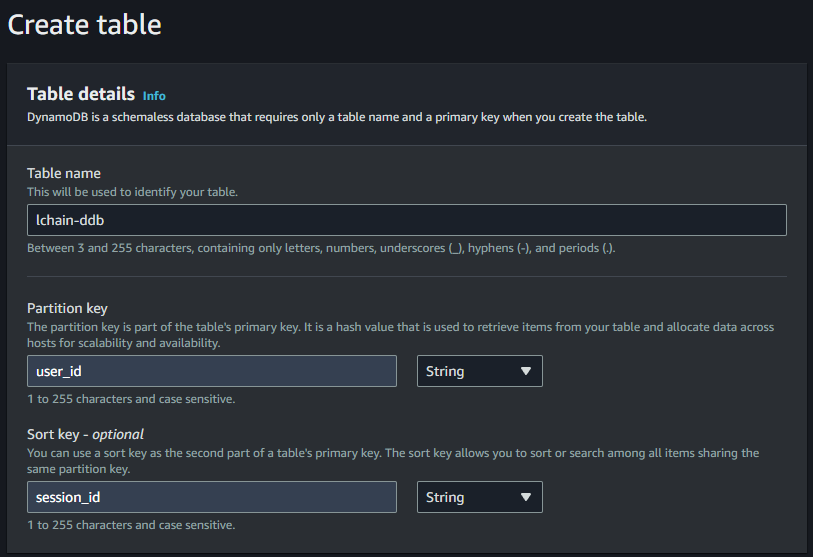Open the sort key String type dropdown

(480, 497)
